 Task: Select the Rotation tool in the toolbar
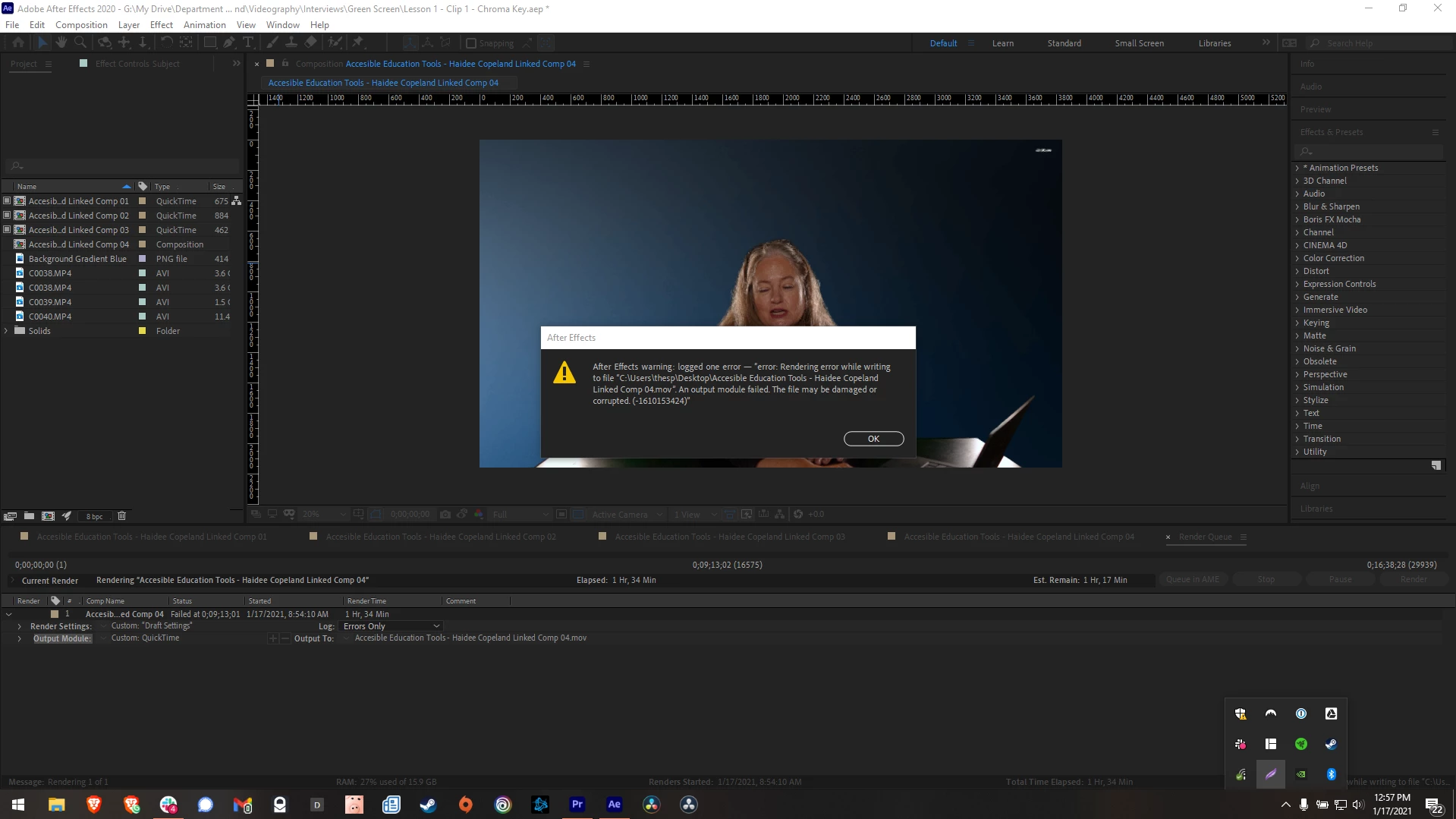tap(166, 43)
